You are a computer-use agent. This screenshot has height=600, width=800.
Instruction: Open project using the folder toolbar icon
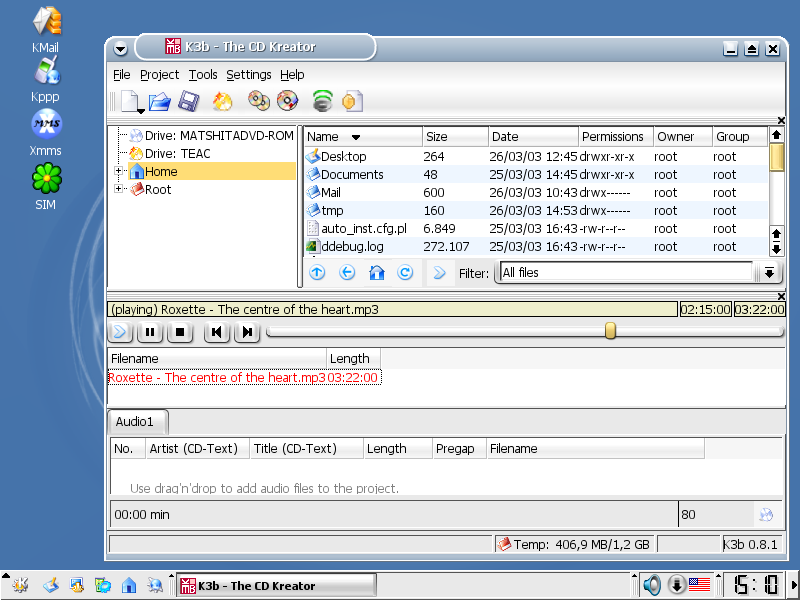point(160,101)
